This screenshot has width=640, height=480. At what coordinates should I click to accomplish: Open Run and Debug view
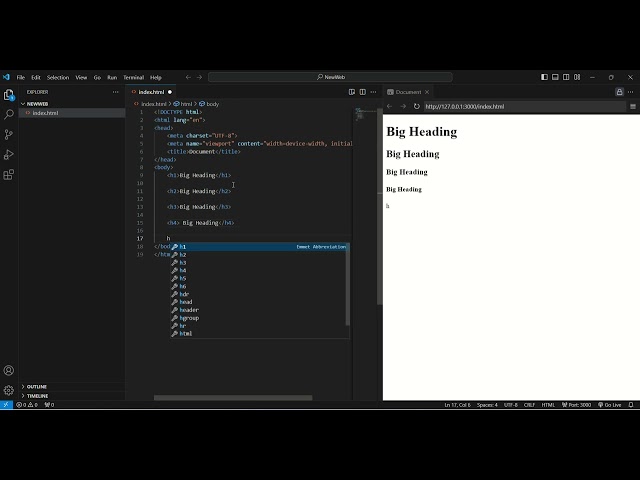click(x=9, y=154)
